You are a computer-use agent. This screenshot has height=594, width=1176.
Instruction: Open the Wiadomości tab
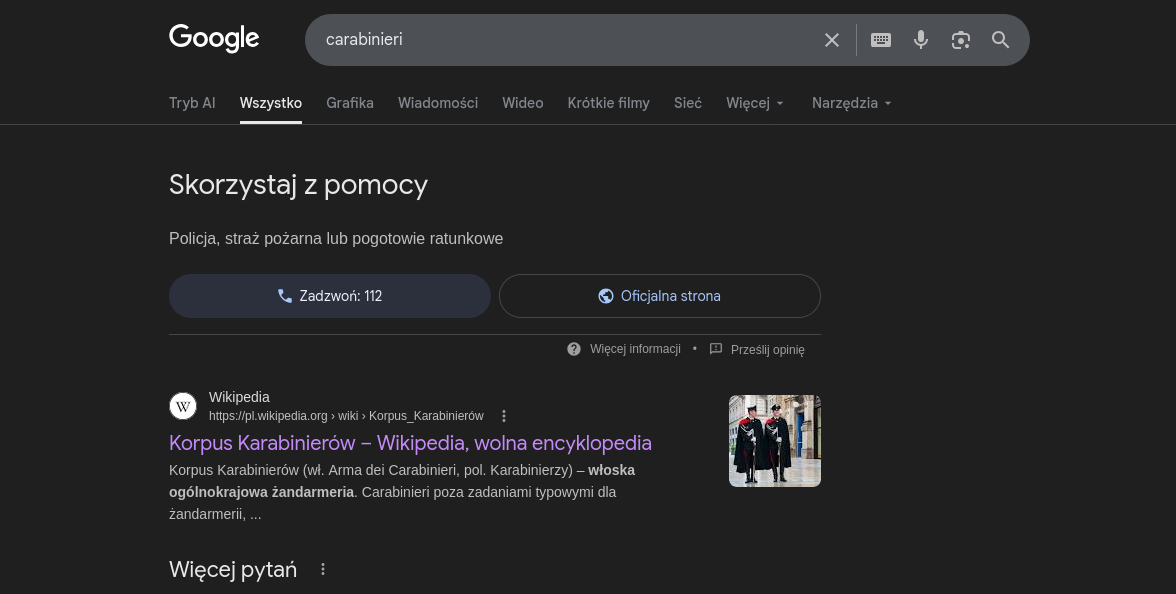click(x=438, y=103)
